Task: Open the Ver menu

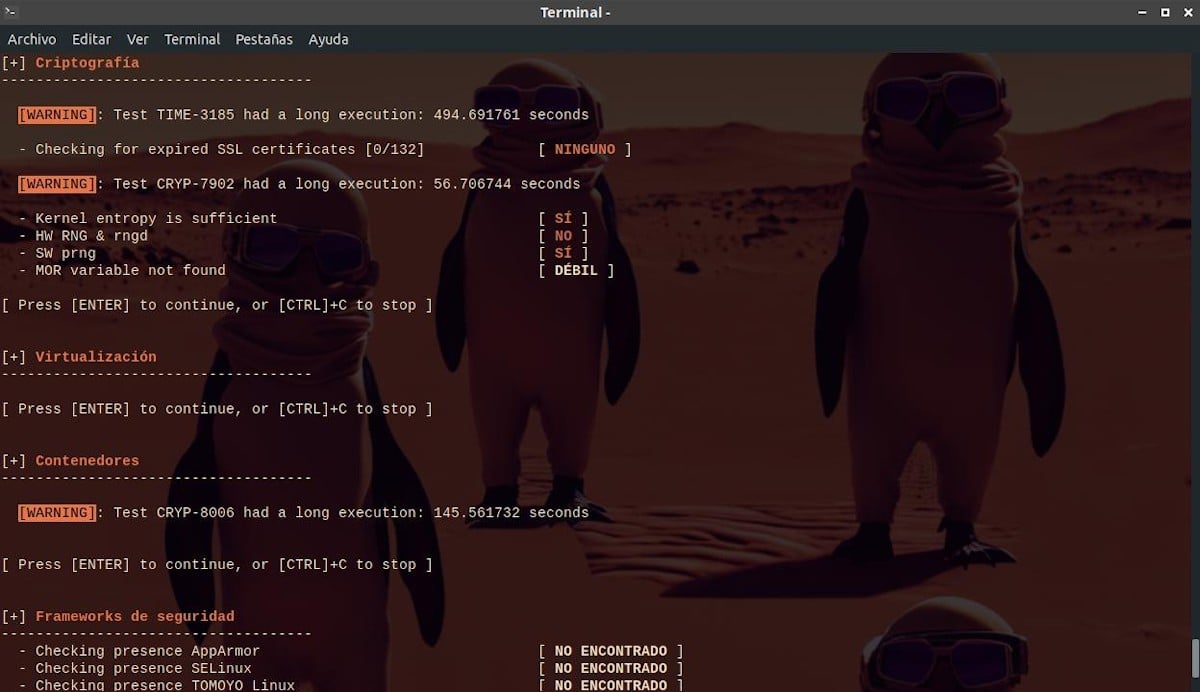Action: click(x=138, y=39)
